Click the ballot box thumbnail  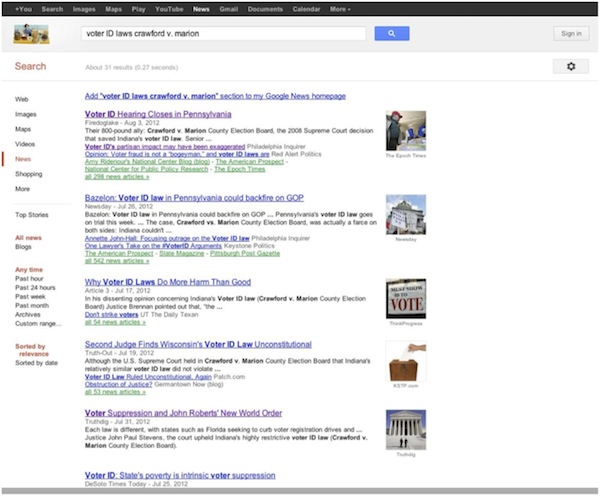(406, 361)
